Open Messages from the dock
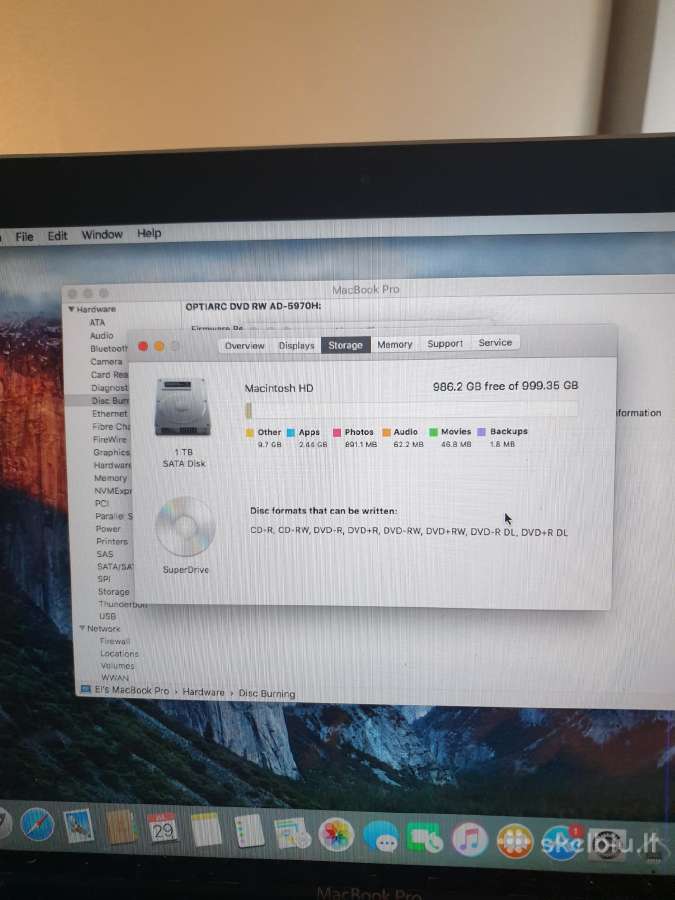 (380, 836)
